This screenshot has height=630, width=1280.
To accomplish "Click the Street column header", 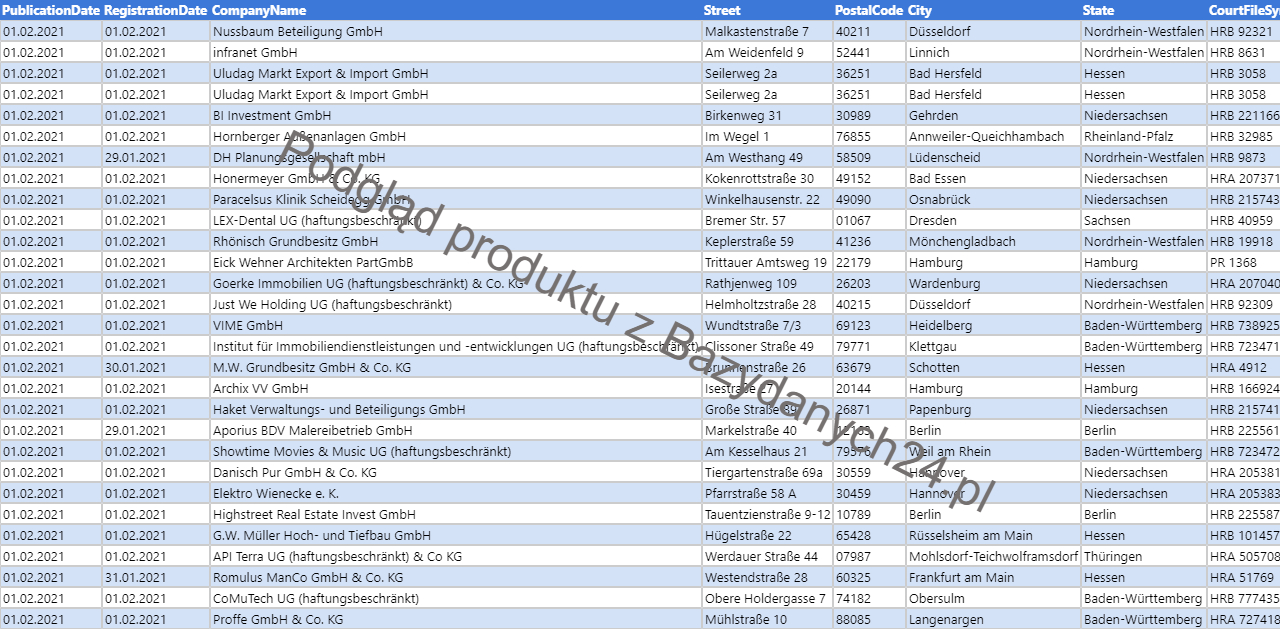I will (x=767, y=10).
